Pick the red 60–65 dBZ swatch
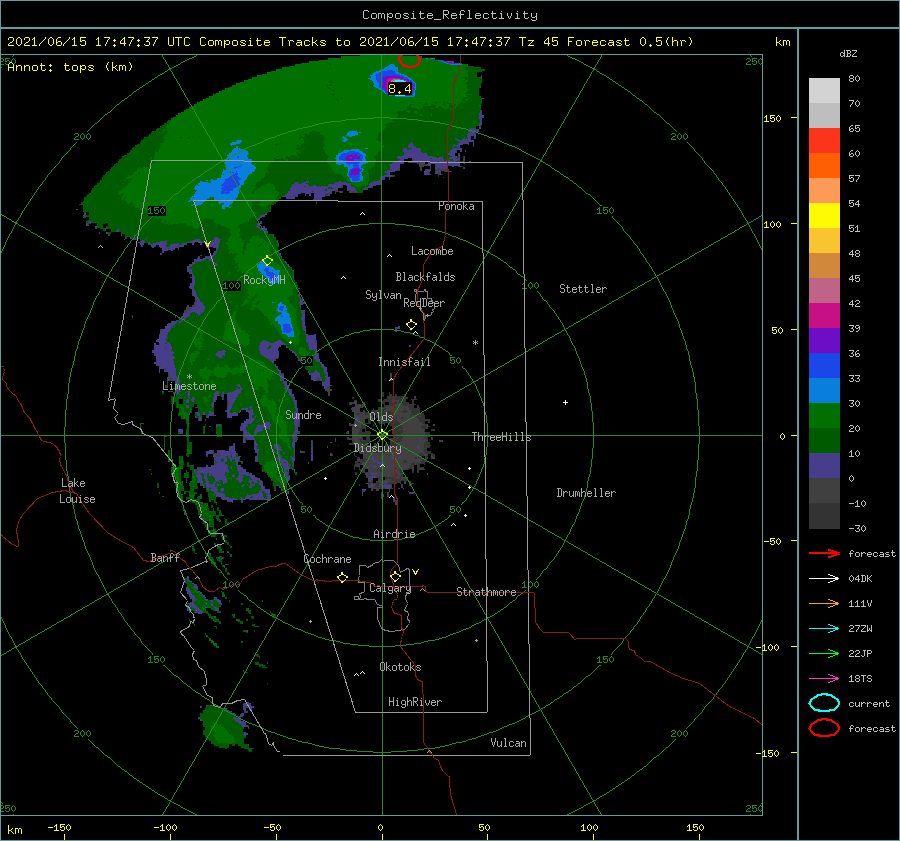Image resolution: width=900 pixels, height=841 pixels. 824,141
